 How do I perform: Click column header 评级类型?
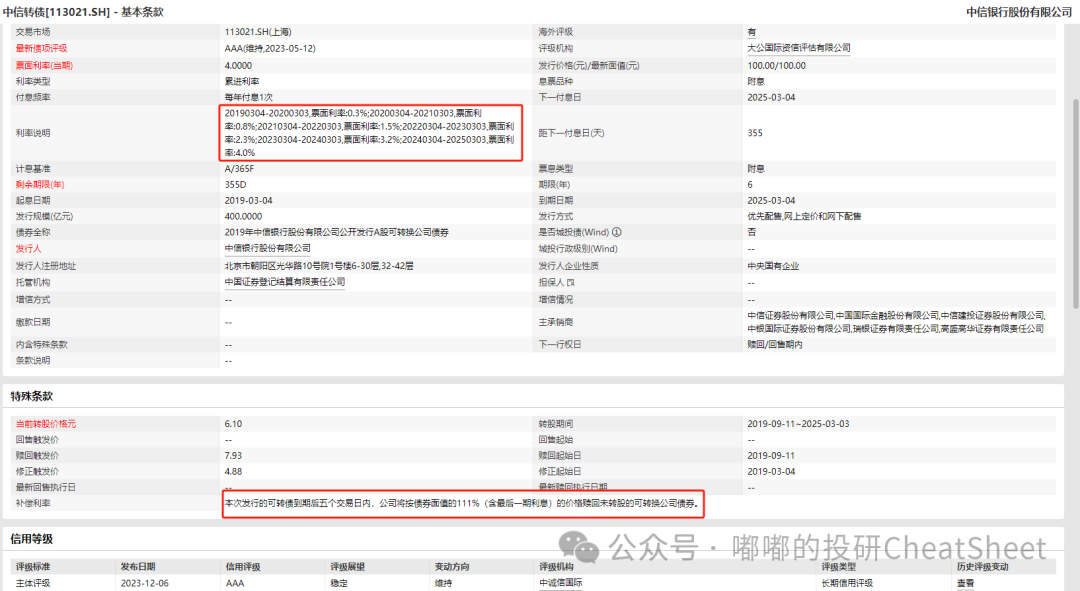[838, 567]
